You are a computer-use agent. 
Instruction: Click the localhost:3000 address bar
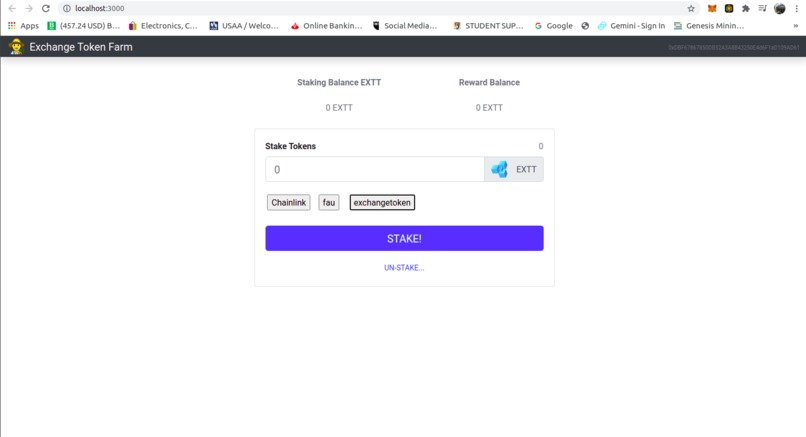pyautogui.click(x=378, y=9)
